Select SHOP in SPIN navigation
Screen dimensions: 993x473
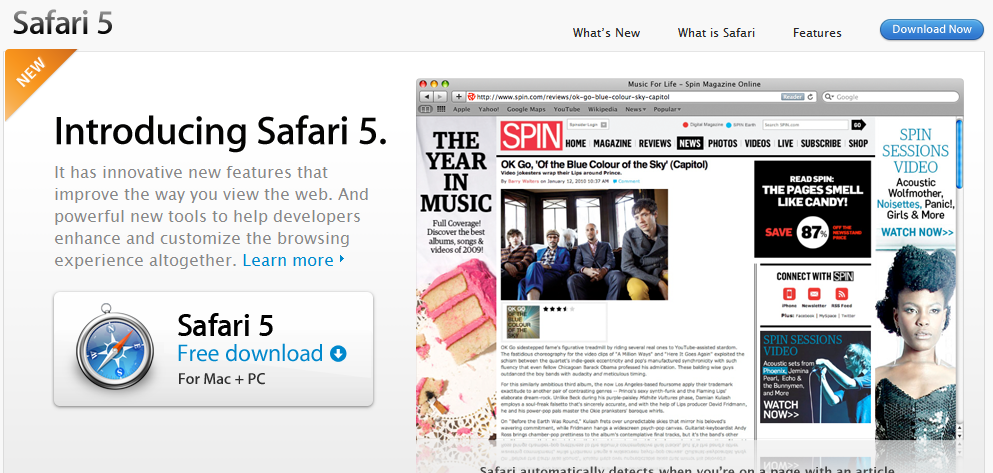click(x=858, y=144)
